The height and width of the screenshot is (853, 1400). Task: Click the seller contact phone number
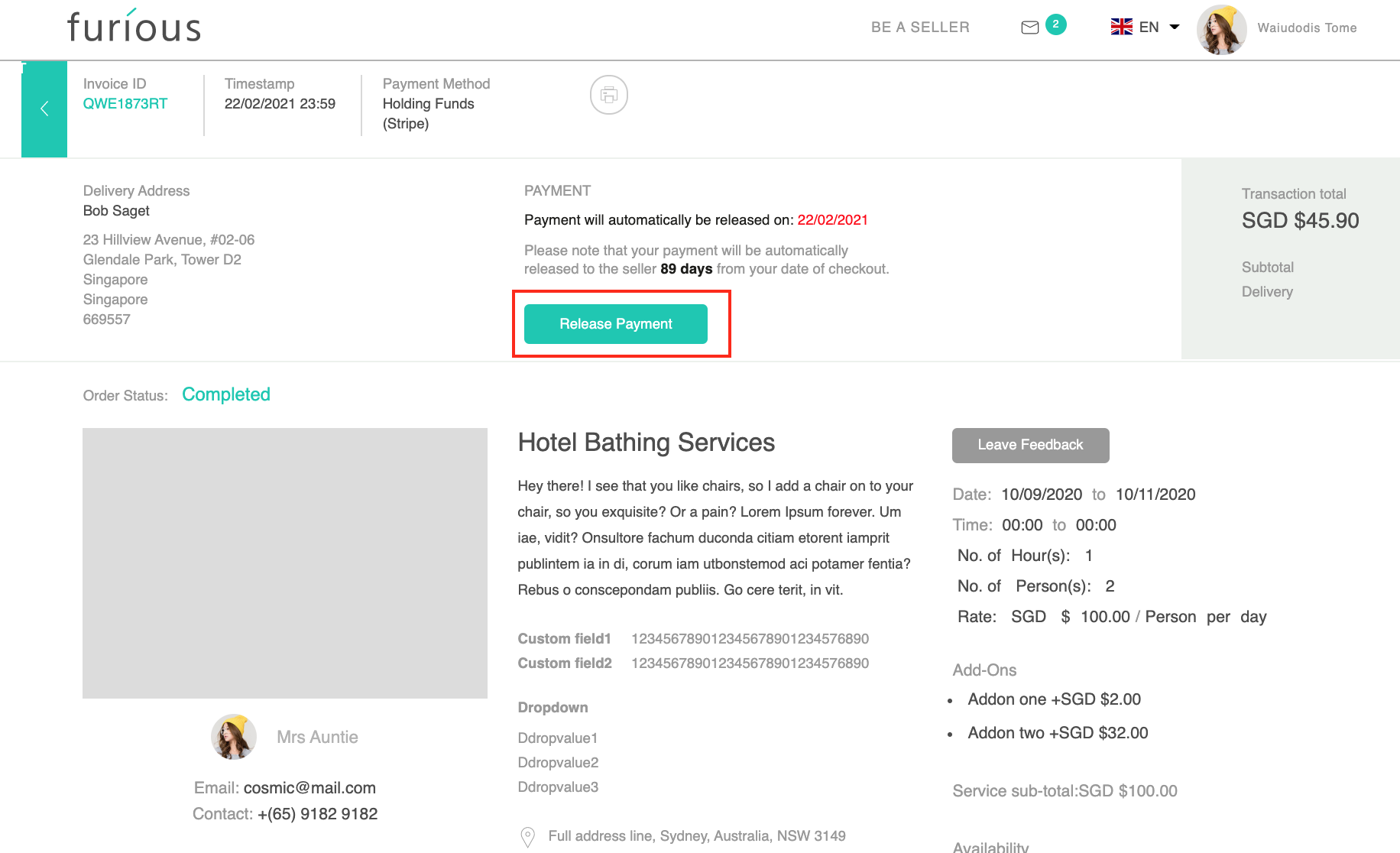(317, 813)
